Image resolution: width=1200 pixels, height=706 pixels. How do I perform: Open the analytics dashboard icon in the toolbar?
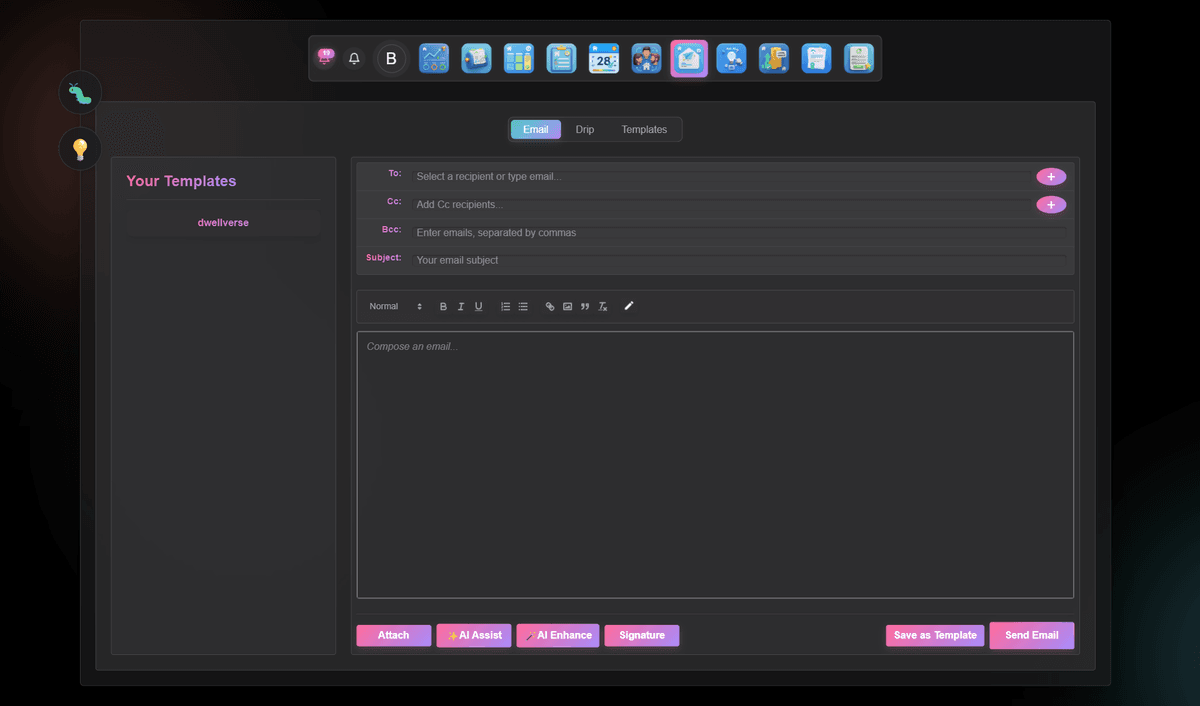[x=434, y=58]
